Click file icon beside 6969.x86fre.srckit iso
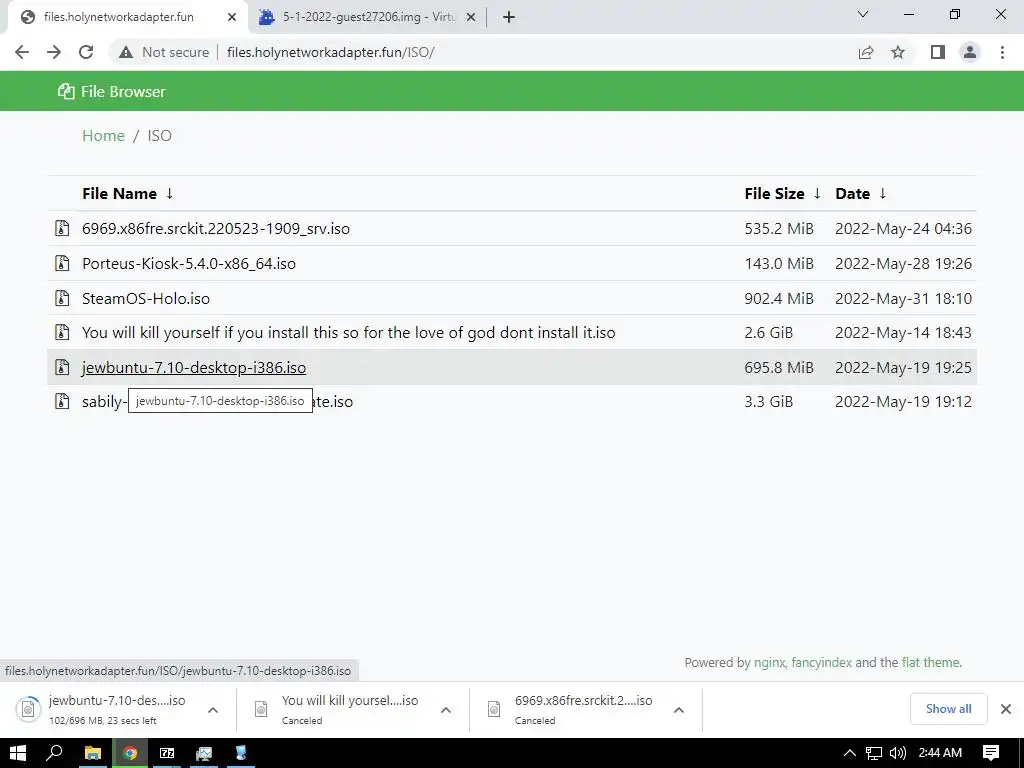The height and width of the screenshot is (768, 1024). 62,228
